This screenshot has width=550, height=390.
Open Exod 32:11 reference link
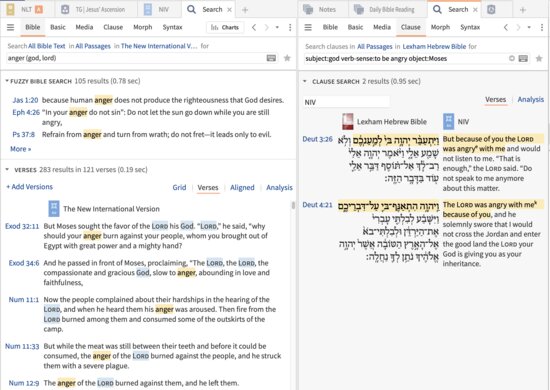[x=22, y=226]
